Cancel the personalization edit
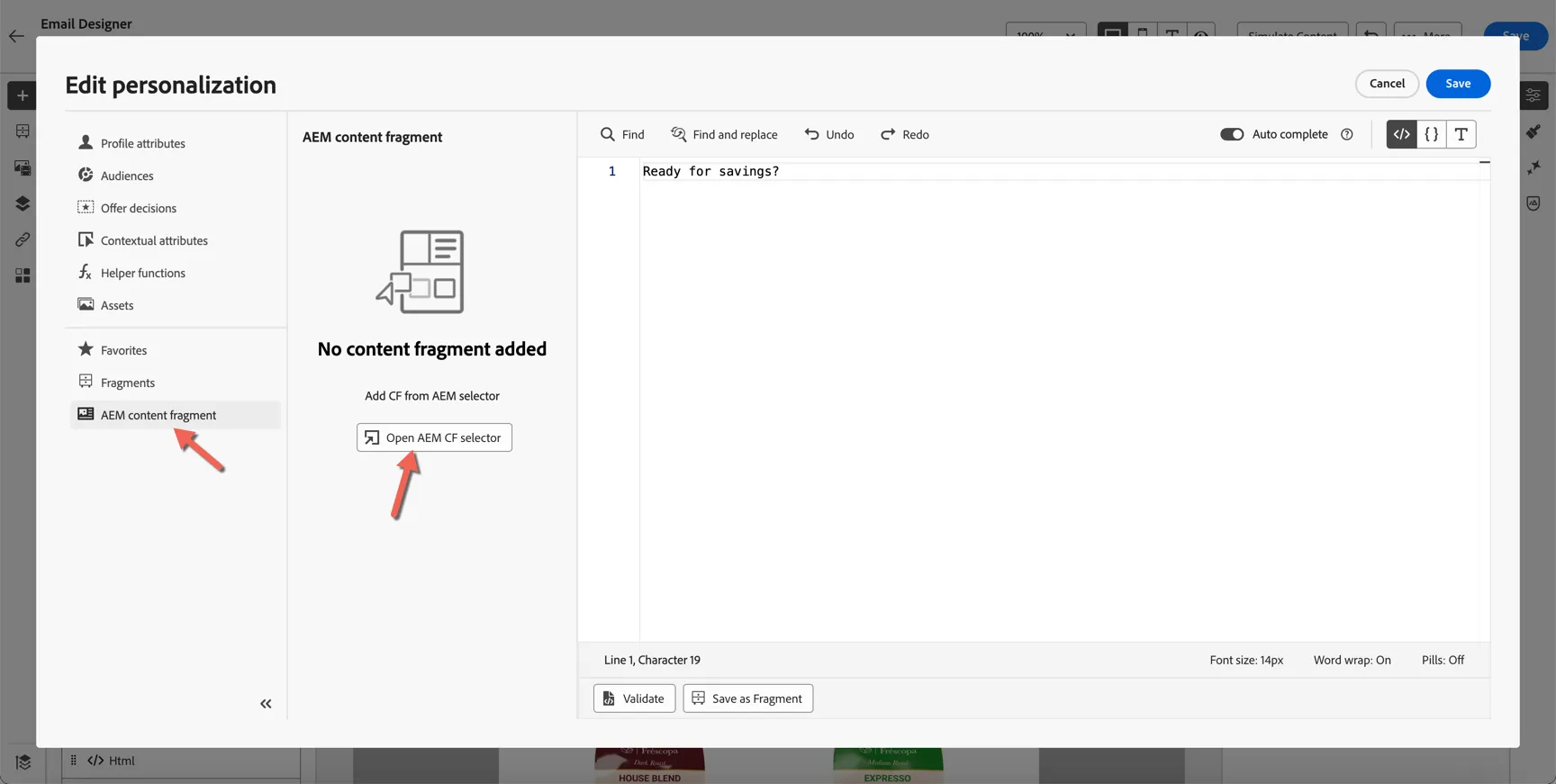The width and height of the screenshot is (1556, 784). (1387, 84)
